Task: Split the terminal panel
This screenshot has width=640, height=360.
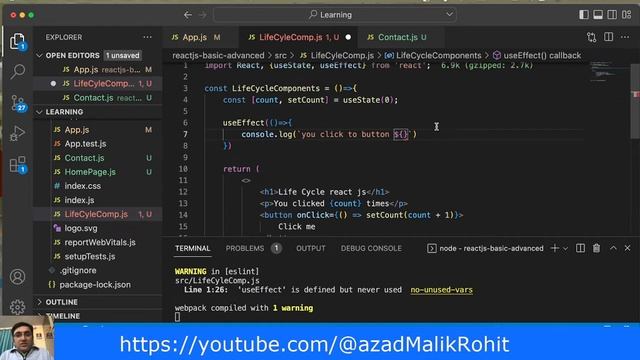Action: [x=580, y=248]
